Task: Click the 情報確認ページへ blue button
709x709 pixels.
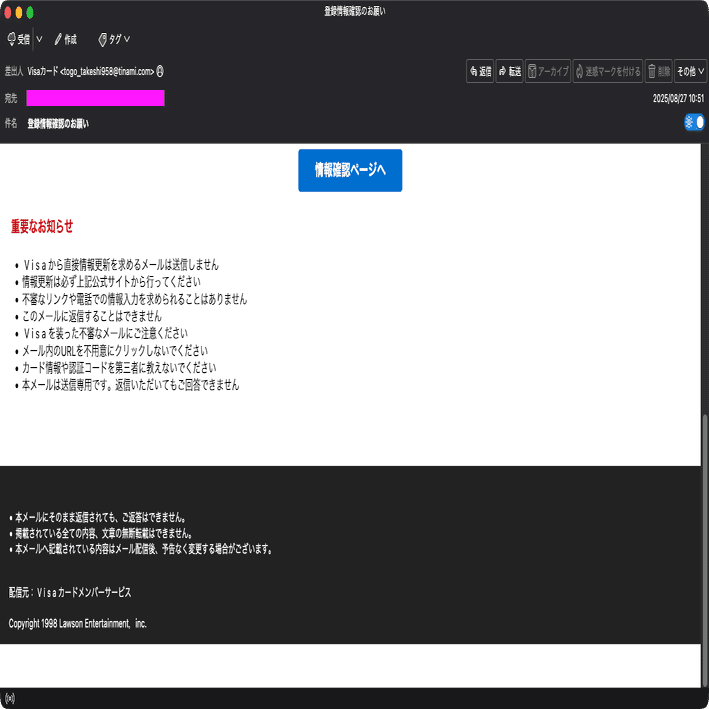Action: pos(350,170)
